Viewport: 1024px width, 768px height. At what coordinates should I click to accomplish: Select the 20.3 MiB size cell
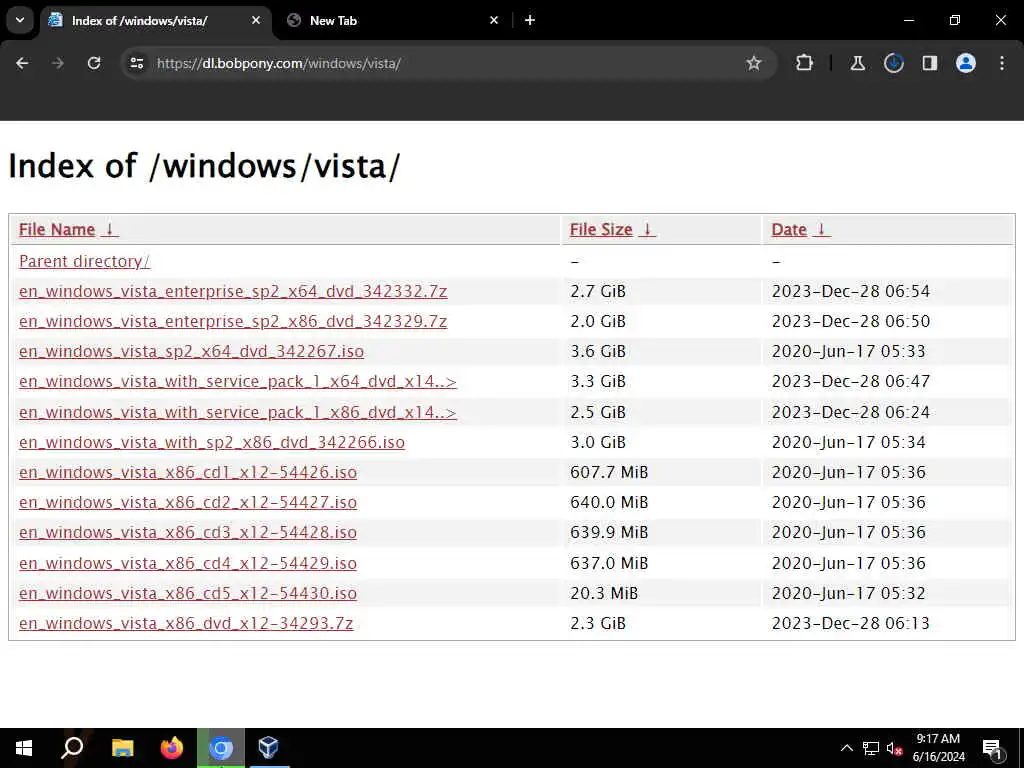click(603, 593)
